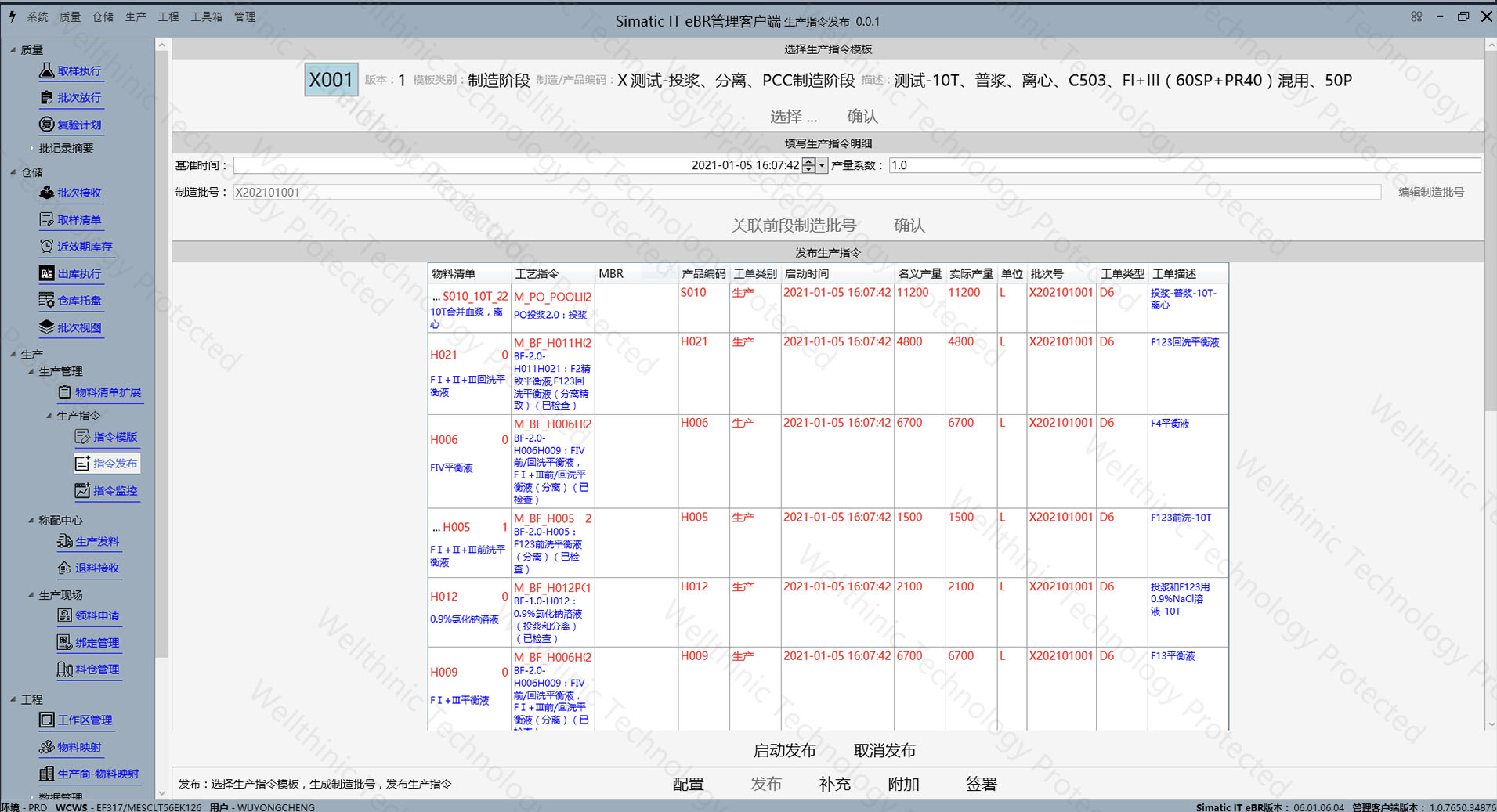Open 生产发料 production issuing icon
Image resolution: width=1497 pixels, height=812 pixels.
pos(65,541)
